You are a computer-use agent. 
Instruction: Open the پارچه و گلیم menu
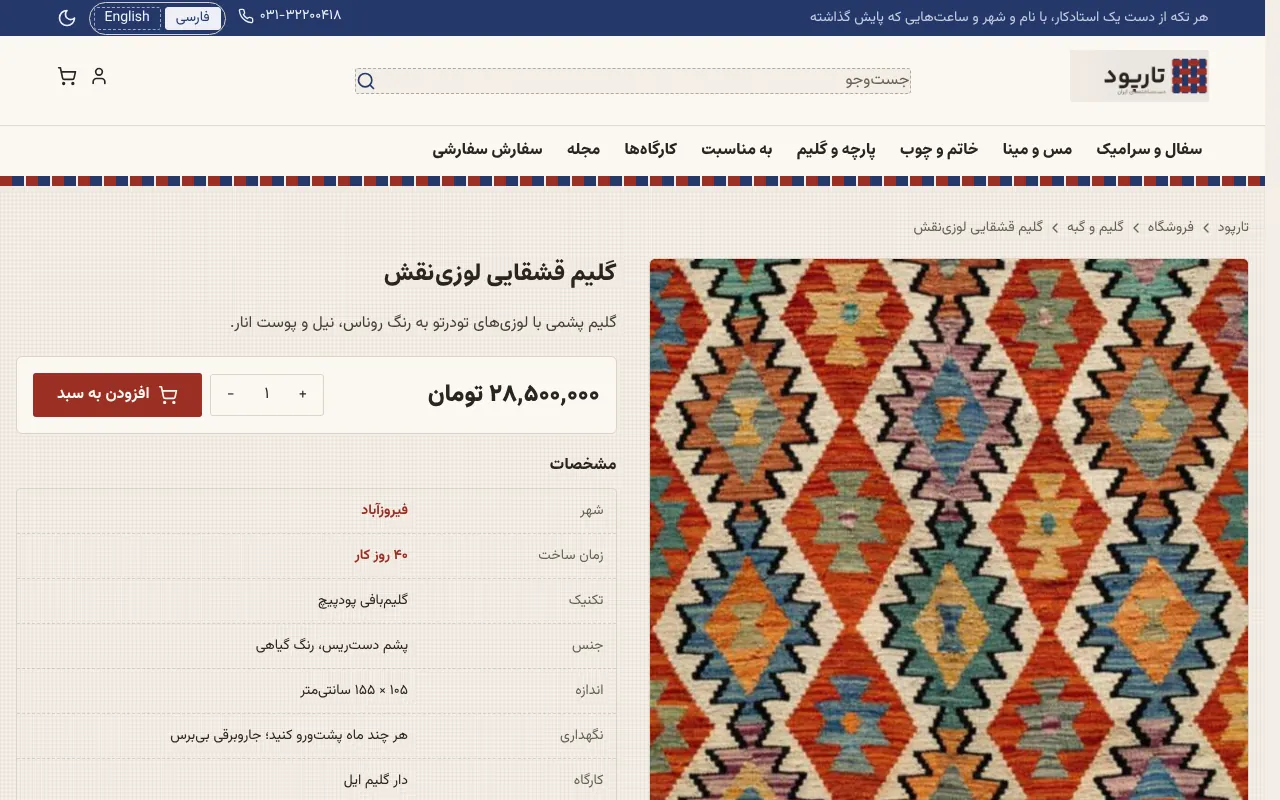(x=836, y=150)
